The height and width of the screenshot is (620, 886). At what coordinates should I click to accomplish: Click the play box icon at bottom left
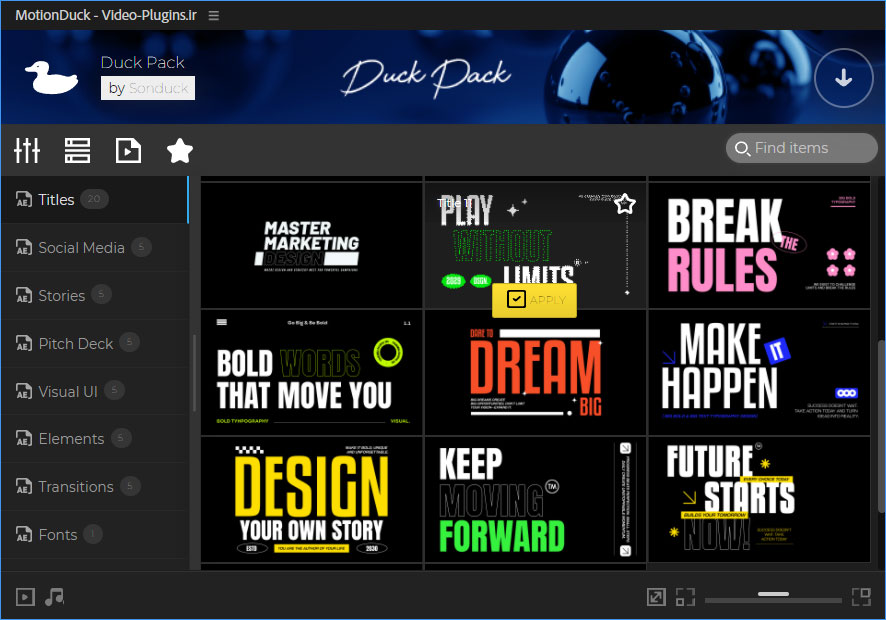(25, 597)
